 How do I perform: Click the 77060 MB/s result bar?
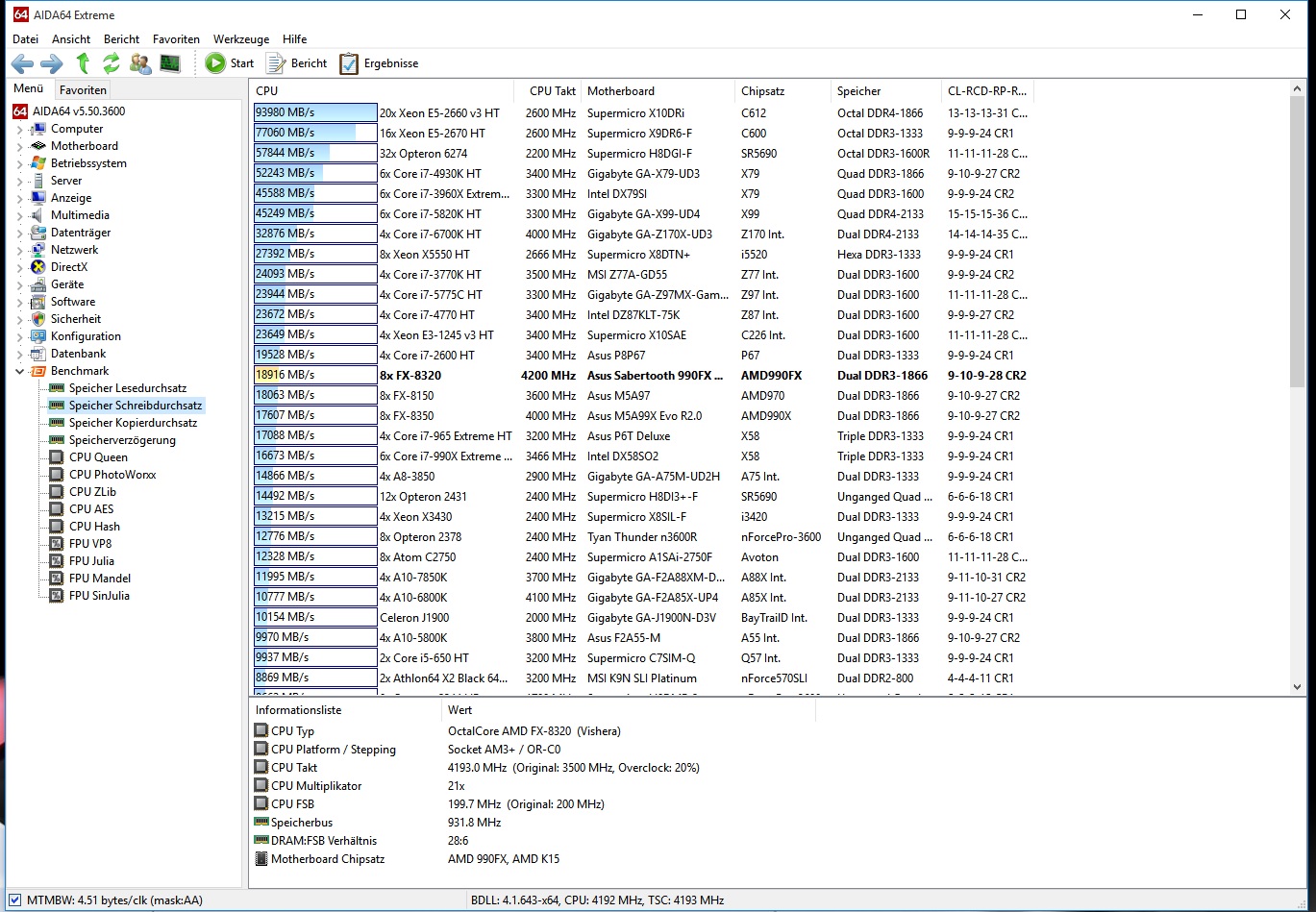tap(315, 133)
